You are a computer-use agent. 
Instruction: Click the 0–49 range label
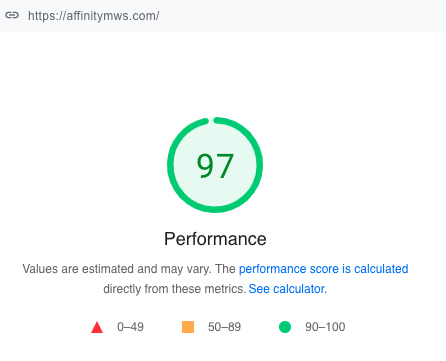coord(130,327)
